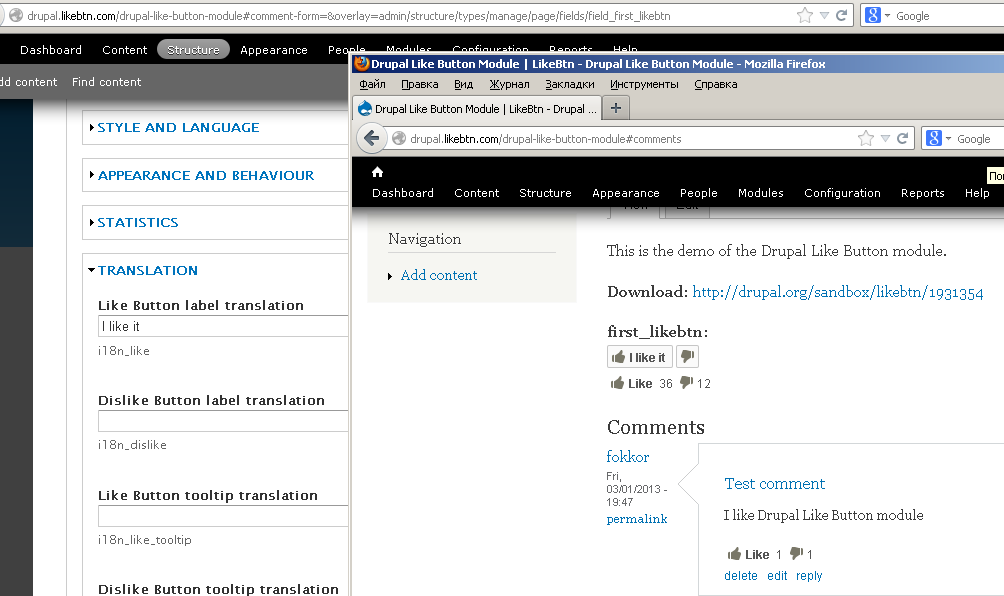Screen dimensions: 1004x596
Task: Click the front window's URL address field
Action: pos(631,138)
